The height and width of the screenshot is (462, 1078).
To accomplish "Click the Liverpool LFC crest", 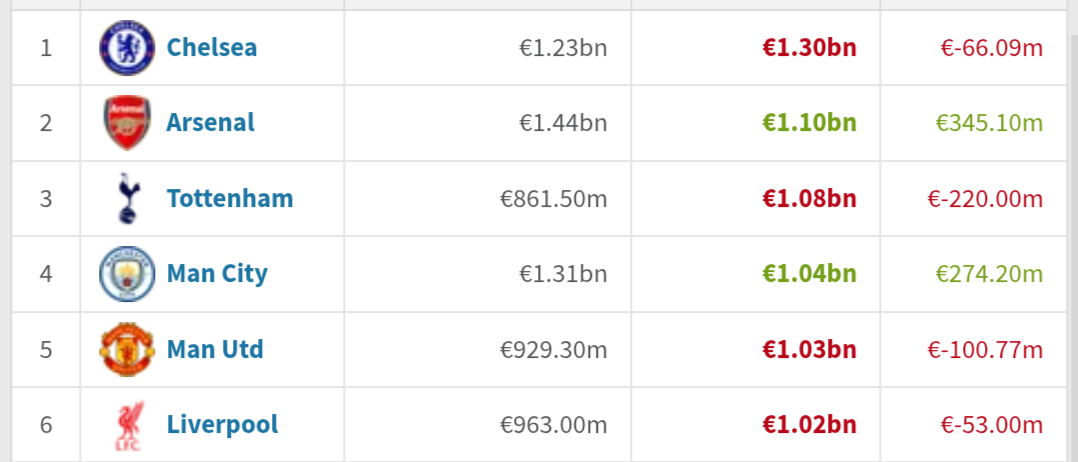I will click(x=129, y=425).
